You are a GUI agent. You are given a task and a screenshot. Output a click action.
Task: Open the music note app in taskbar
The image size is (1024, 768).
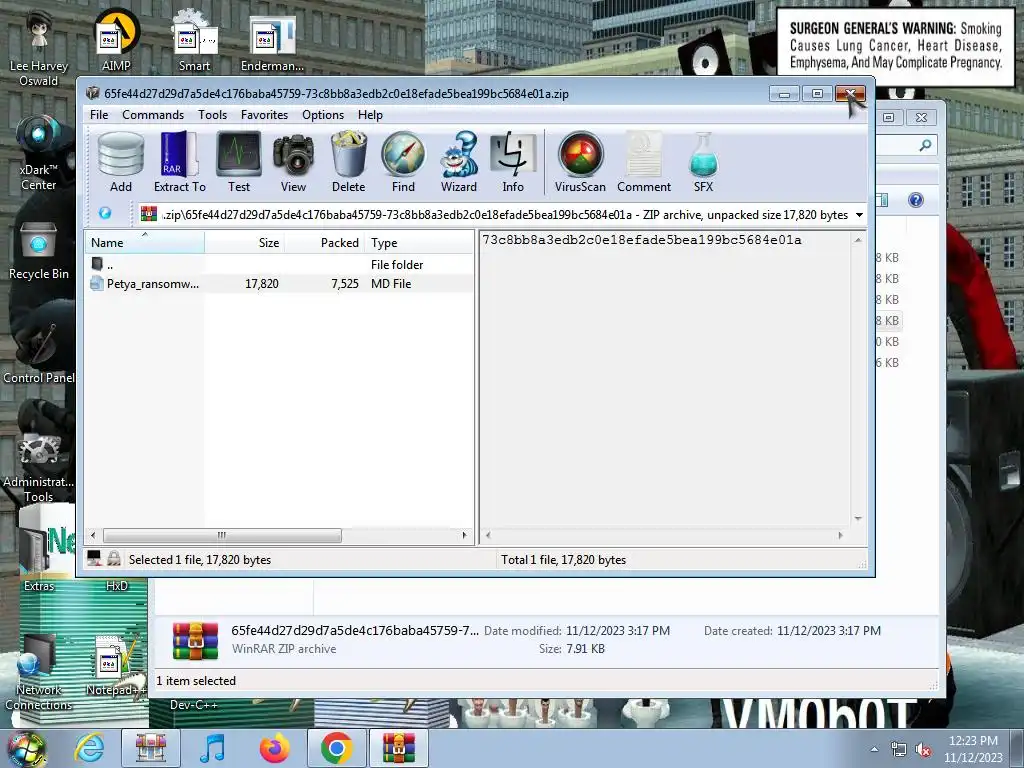[212, 748]
